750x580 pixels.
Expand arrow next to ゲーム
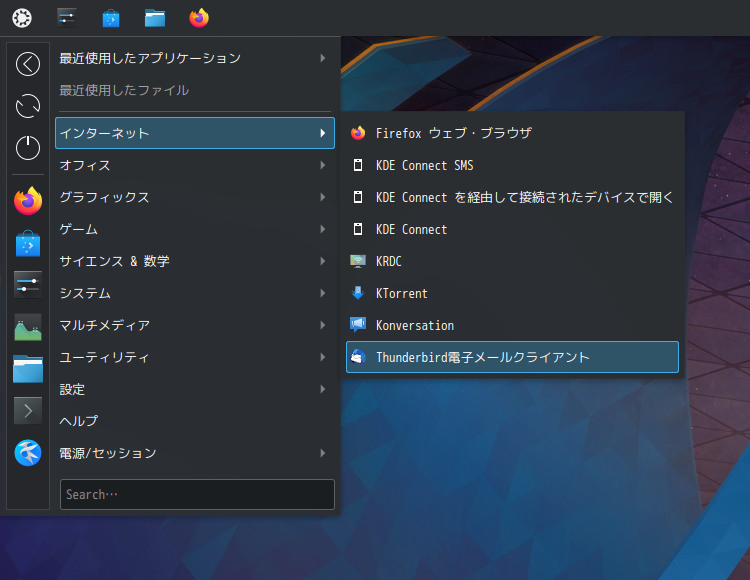tap(323, 229)
